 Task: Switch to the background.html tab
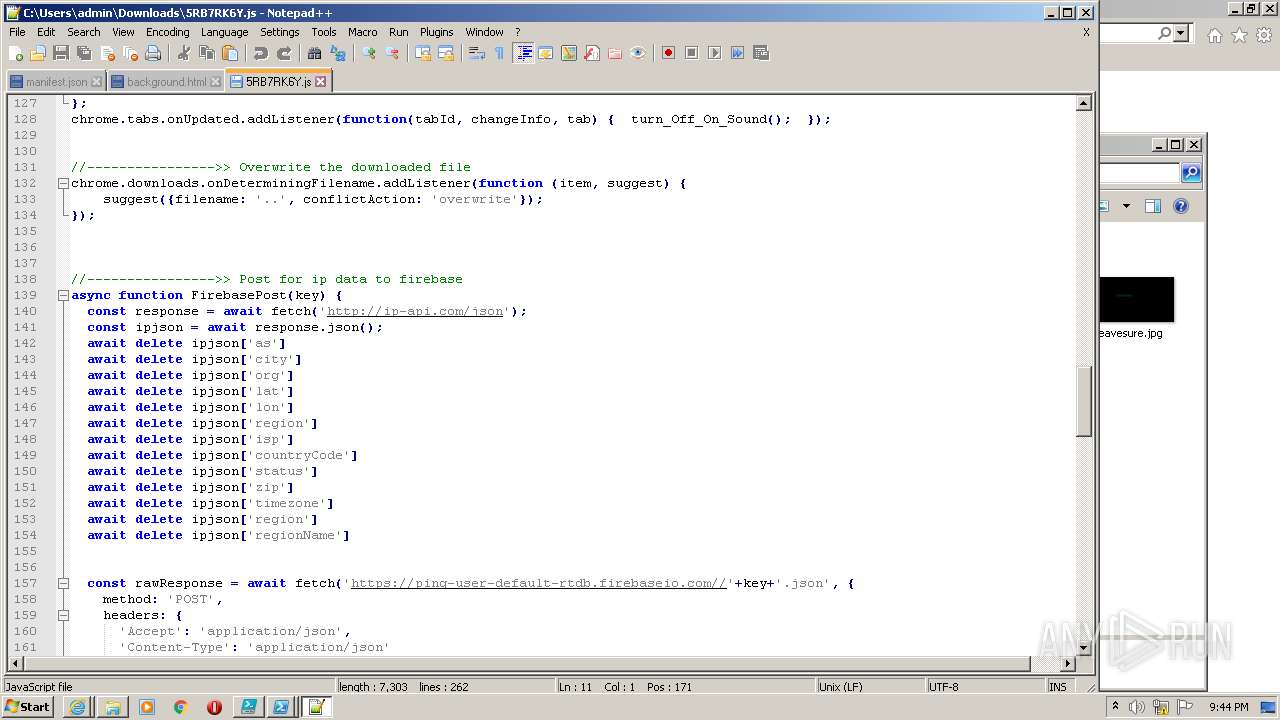tap(166, 82)
